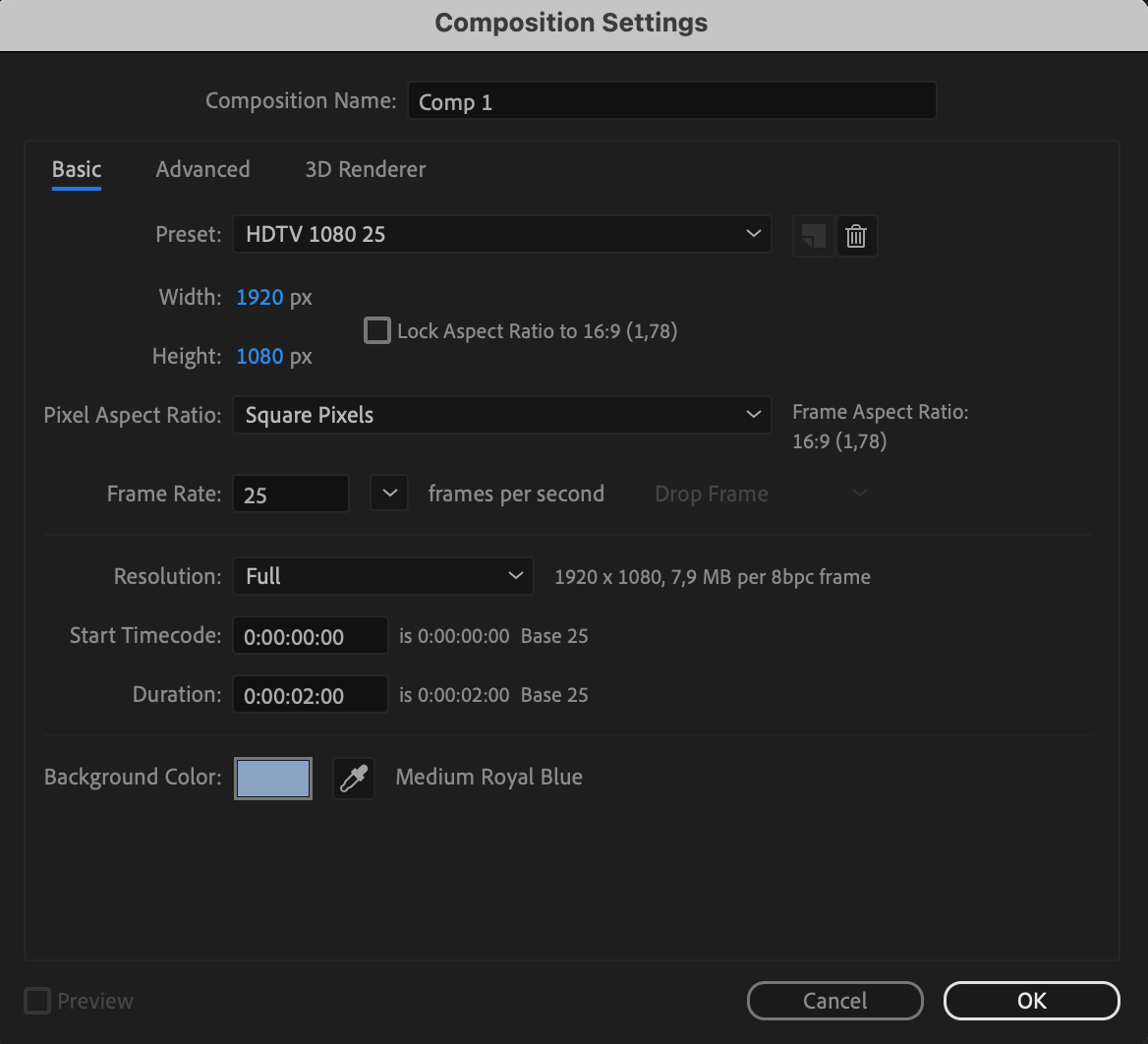Click the Composition Name text field

pyautogui.click(x=671, y=101)
